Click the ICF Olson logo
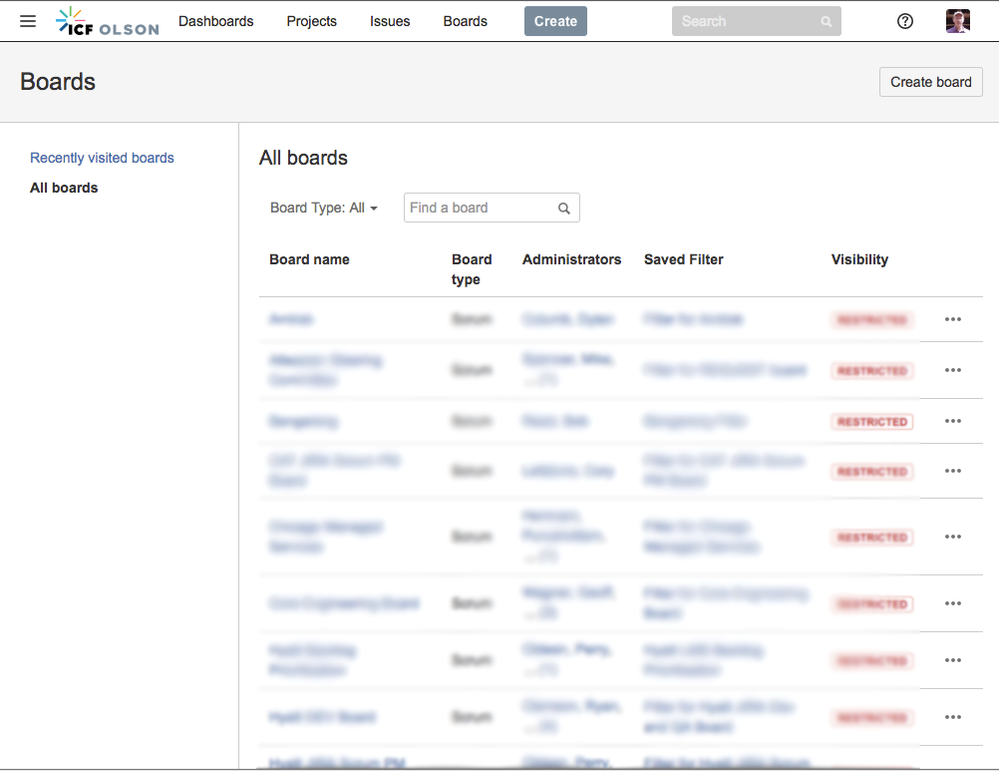The image size is (999, 771). (107, 21)
